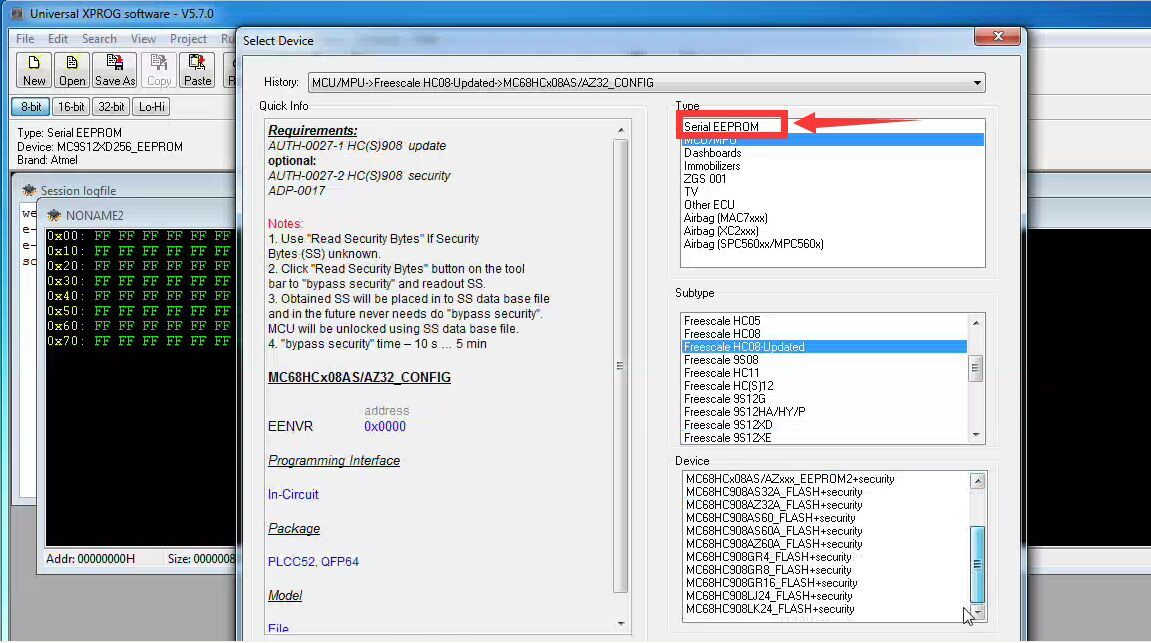Click the Paste toolbar icon
The image size is (1151, 643).
coord(198,70)
